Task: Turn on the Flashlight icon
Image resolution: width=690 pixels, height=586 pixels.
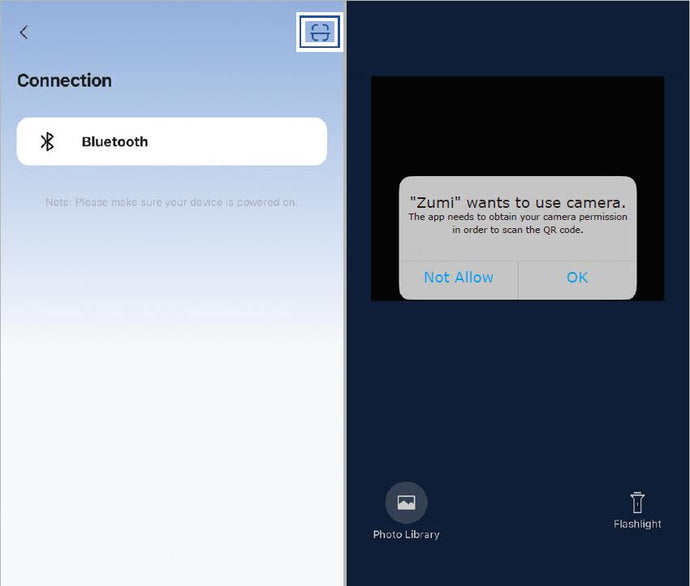Action: point(637,502)
